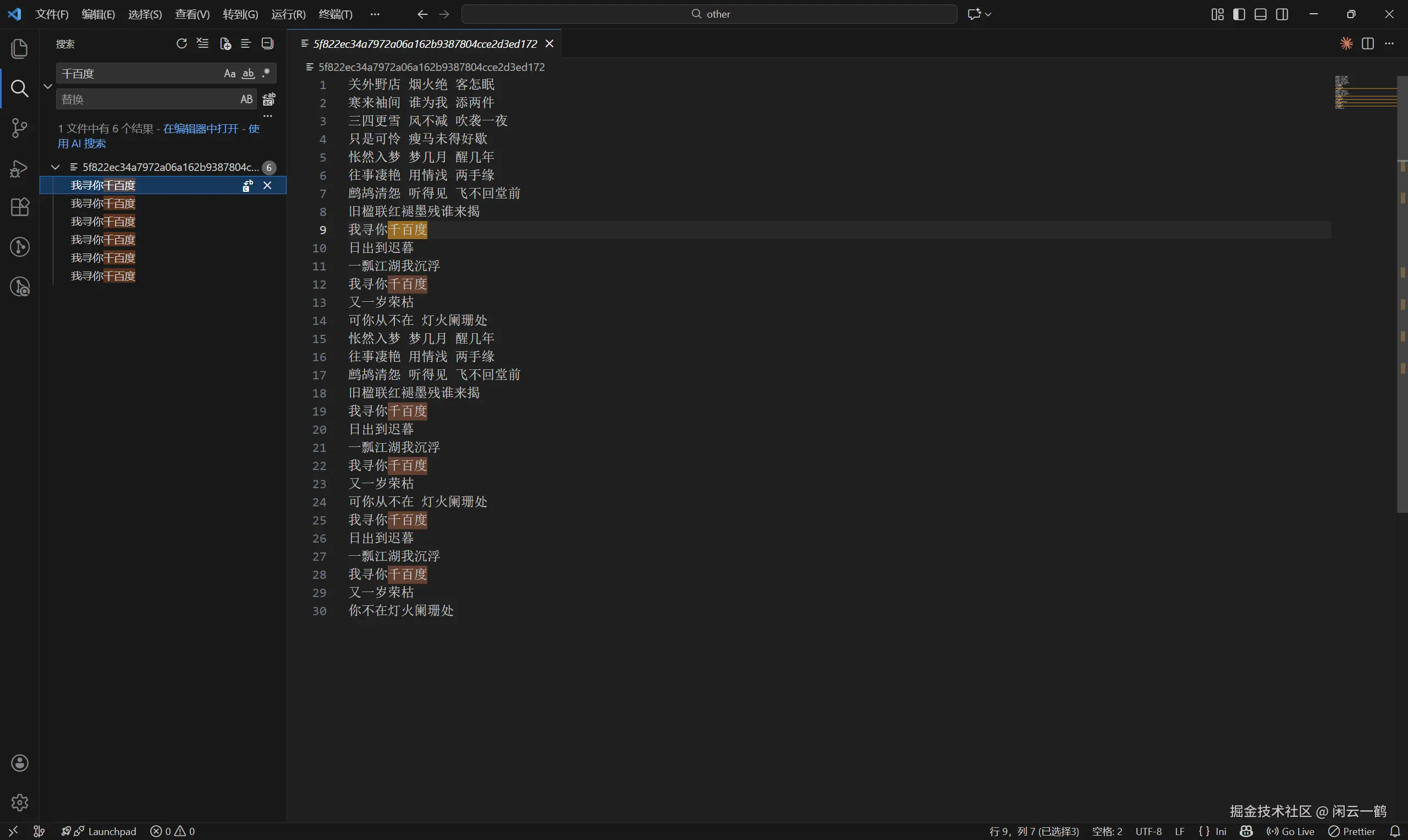Open the 查看(V) menu
Viewport: 1408px width, 840px height.
(192, 14)
